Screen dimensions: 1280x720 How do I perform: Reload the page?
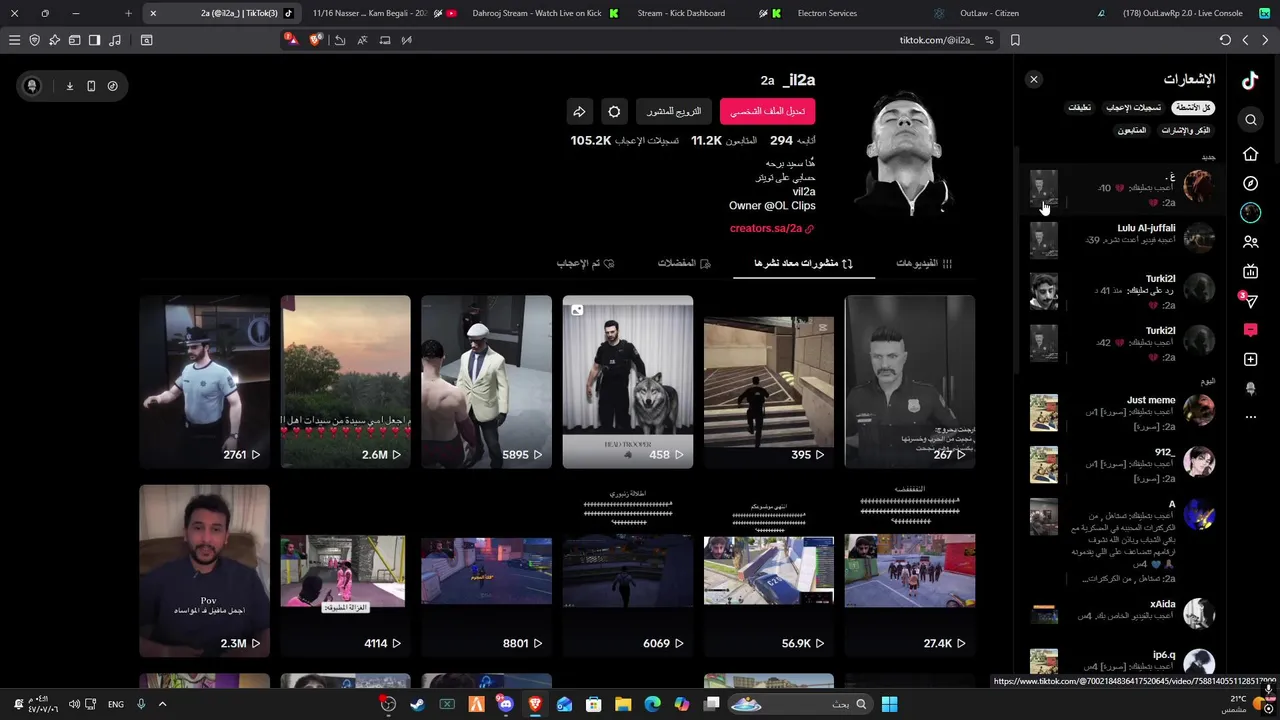click(1225, 40)
